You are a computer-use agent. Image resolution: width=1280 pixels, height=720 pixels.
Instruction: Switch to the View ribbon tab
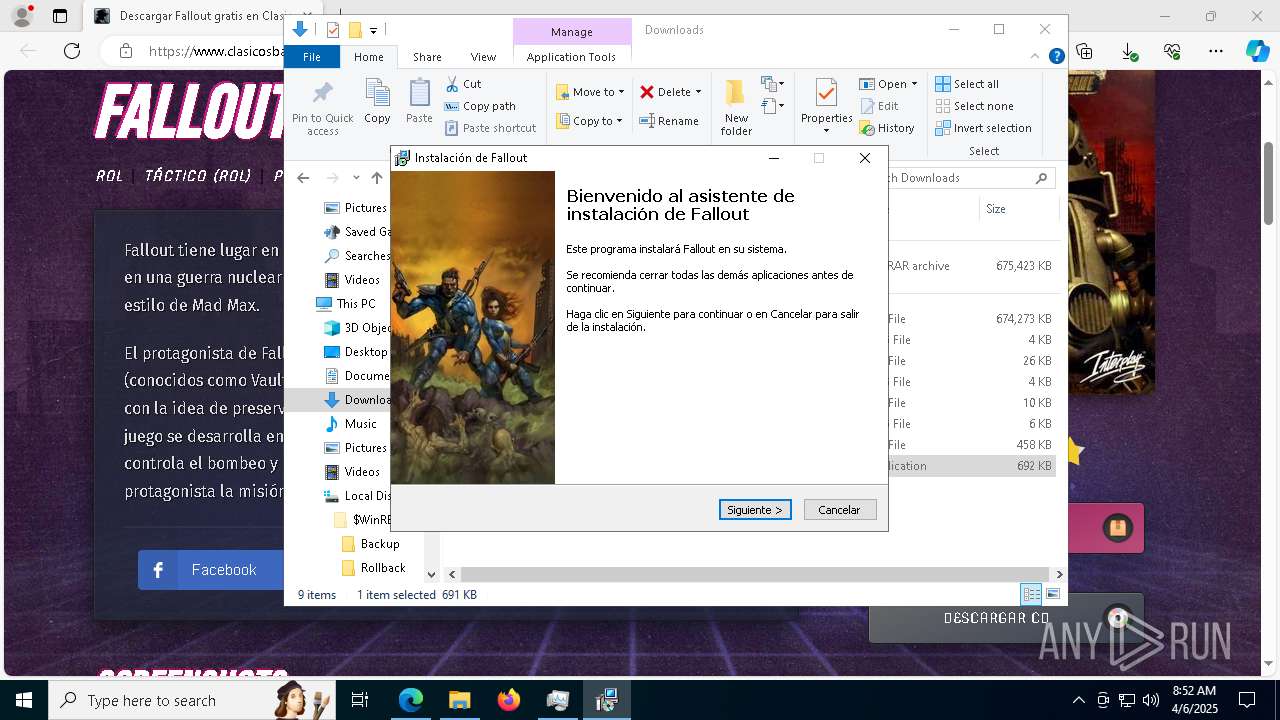coord(483,57)
